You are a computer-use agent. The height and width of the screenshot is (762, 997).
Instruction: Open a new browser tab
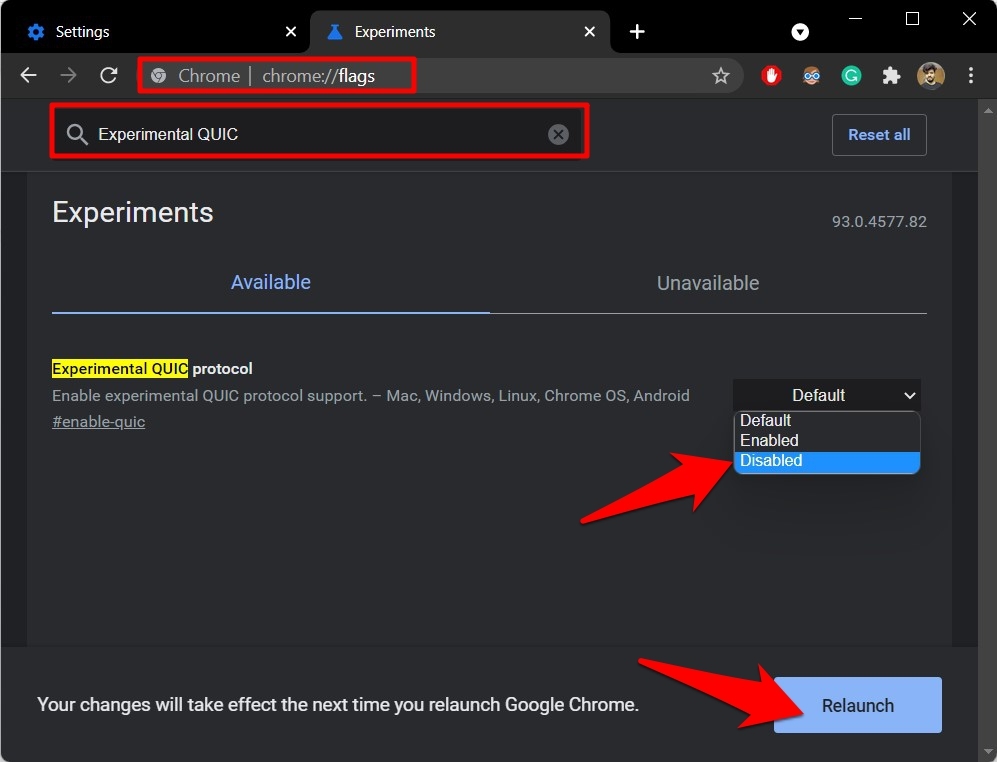[x=637, y=32]
